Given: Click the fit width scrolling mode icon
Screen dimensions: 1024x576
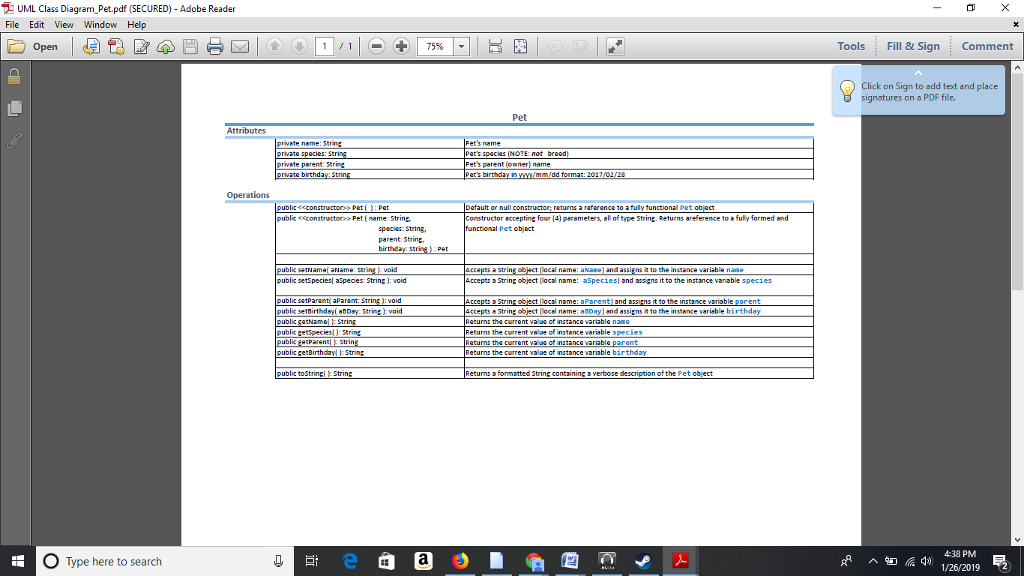Looking at the screenshot, I should point(495,46).
